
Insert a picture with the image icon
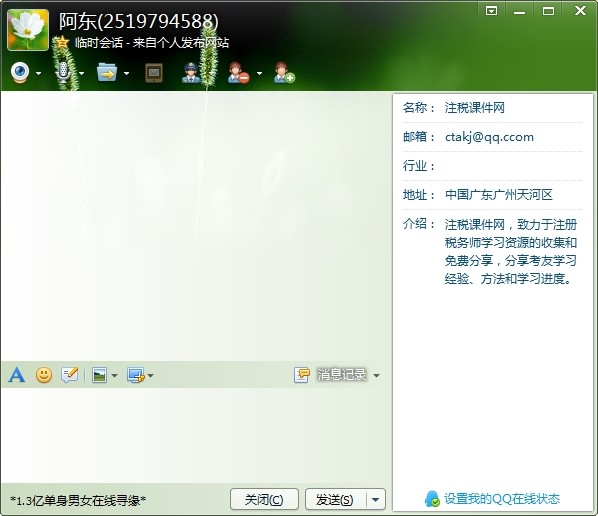pos(100,375)
